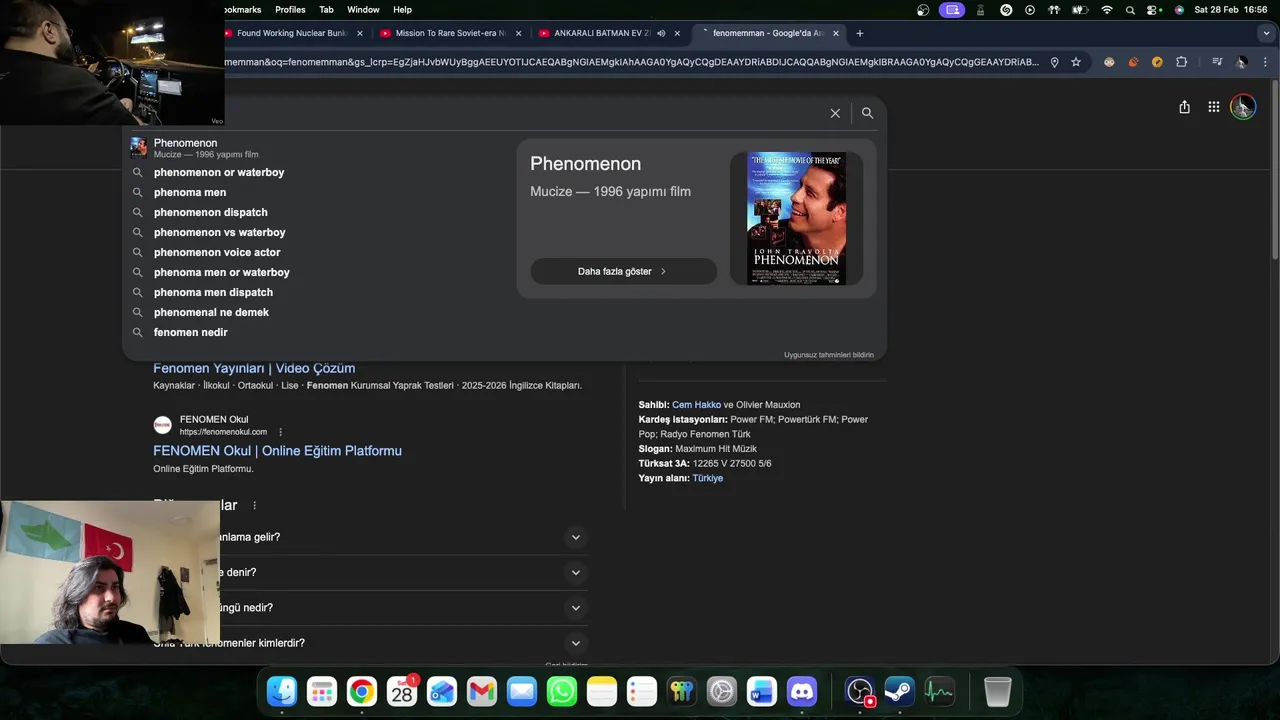Open Chrome's tab search dropdown arrow
Image resolution: width=1280 pixels, height=720 pixels.
point(1266,33)
